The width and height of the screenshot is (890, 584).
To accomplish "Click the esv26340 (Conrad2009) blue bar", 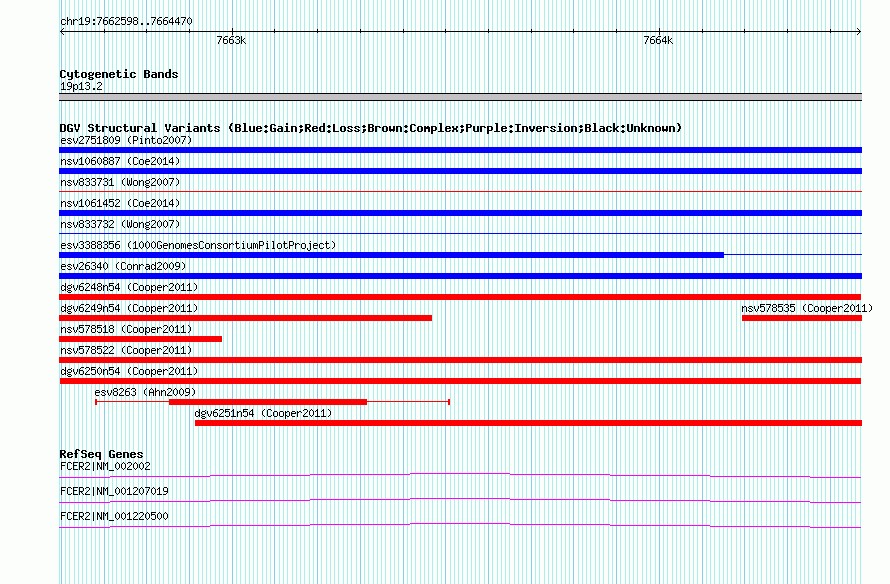I will pyautogui.click(x=460, y=276).
